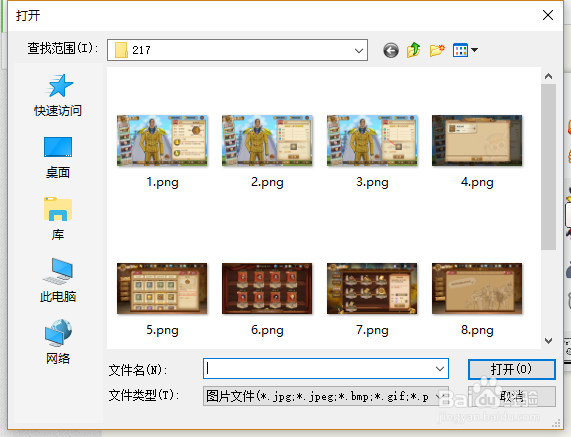This screenshot has height=437, width=571.
Task: Expand the 217 folder location dropdown
Action: pos(359,50)
